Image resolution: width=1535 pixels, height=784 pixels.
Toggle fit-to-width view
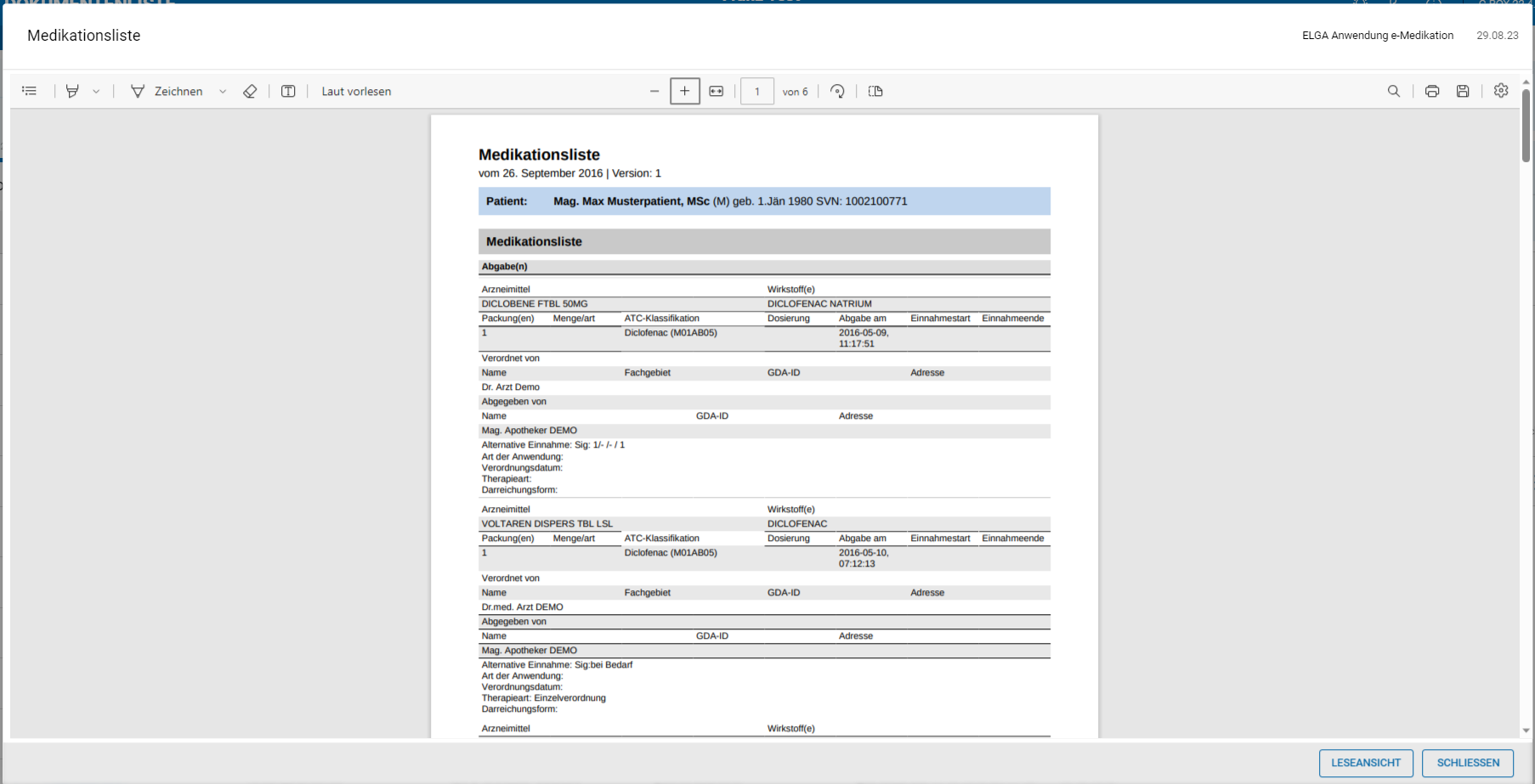717,91
